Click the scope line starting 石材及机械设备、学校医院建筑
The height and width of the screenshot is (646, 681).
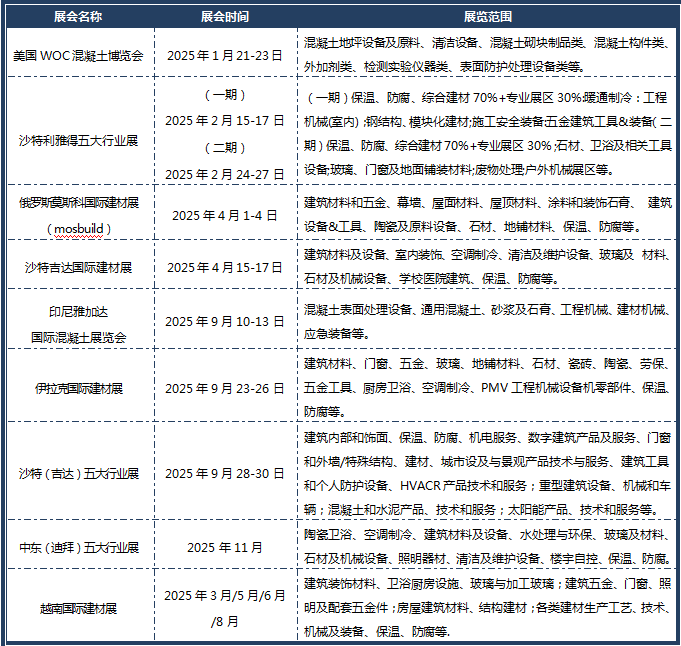click(x=432, y=278)
